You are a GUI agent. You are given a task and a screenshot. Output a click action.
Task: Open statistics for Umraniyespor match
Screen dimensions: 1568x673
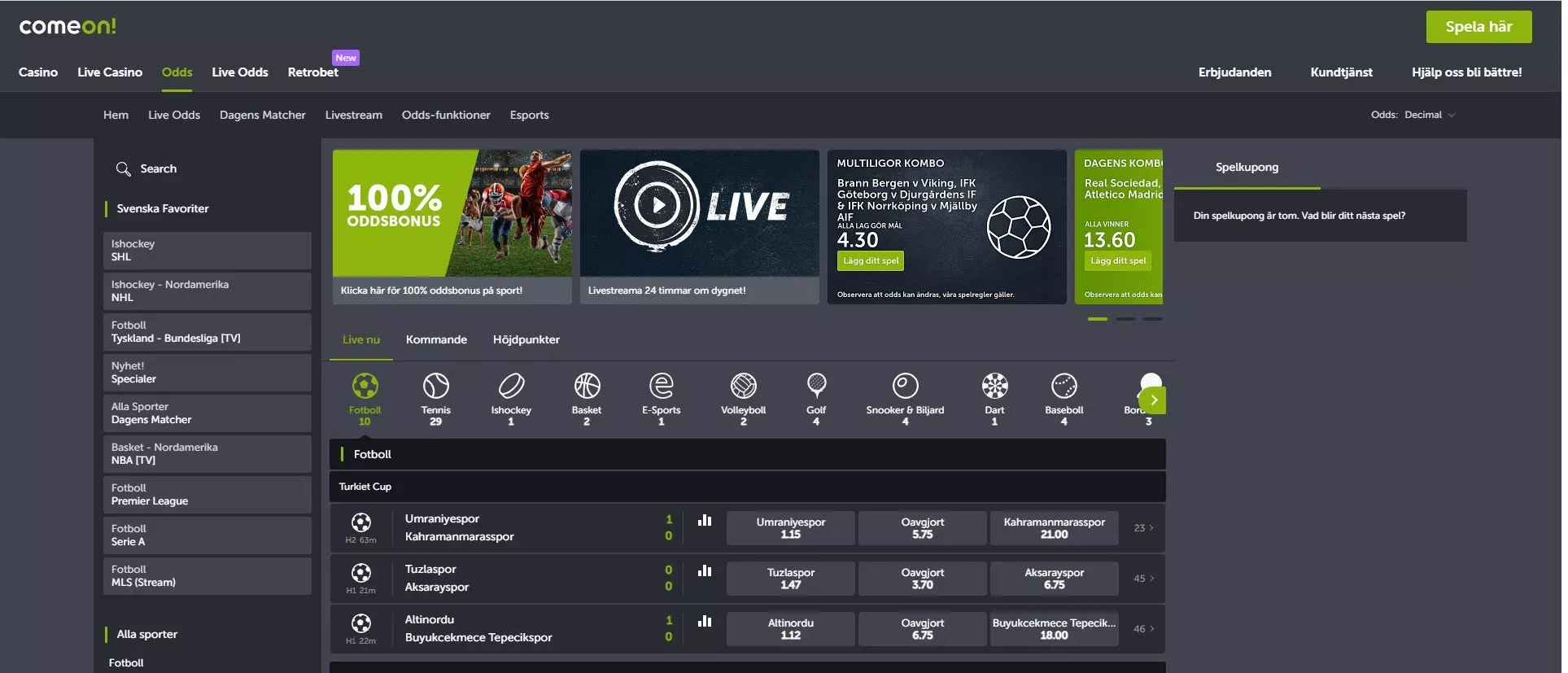tap(705, 520)
